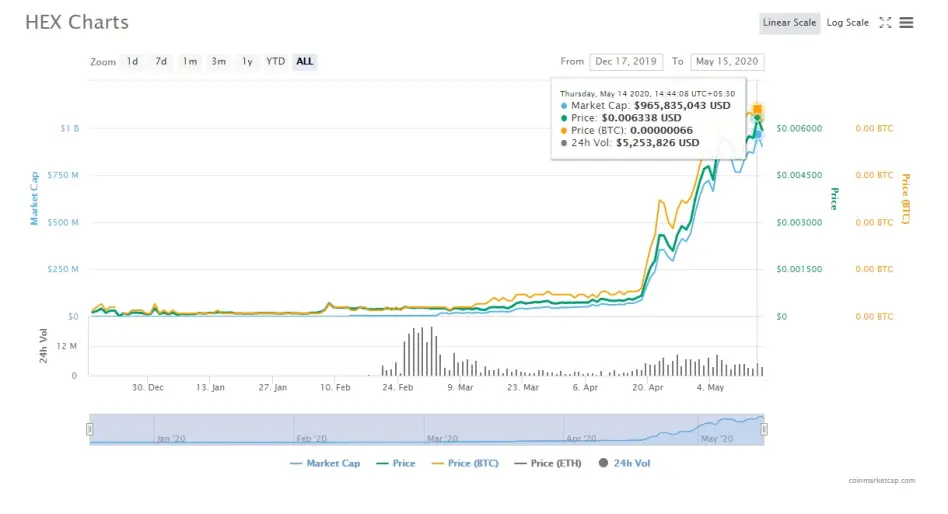948x514 pixels.
Task: Edit the To date field
Action: point(727,62)
